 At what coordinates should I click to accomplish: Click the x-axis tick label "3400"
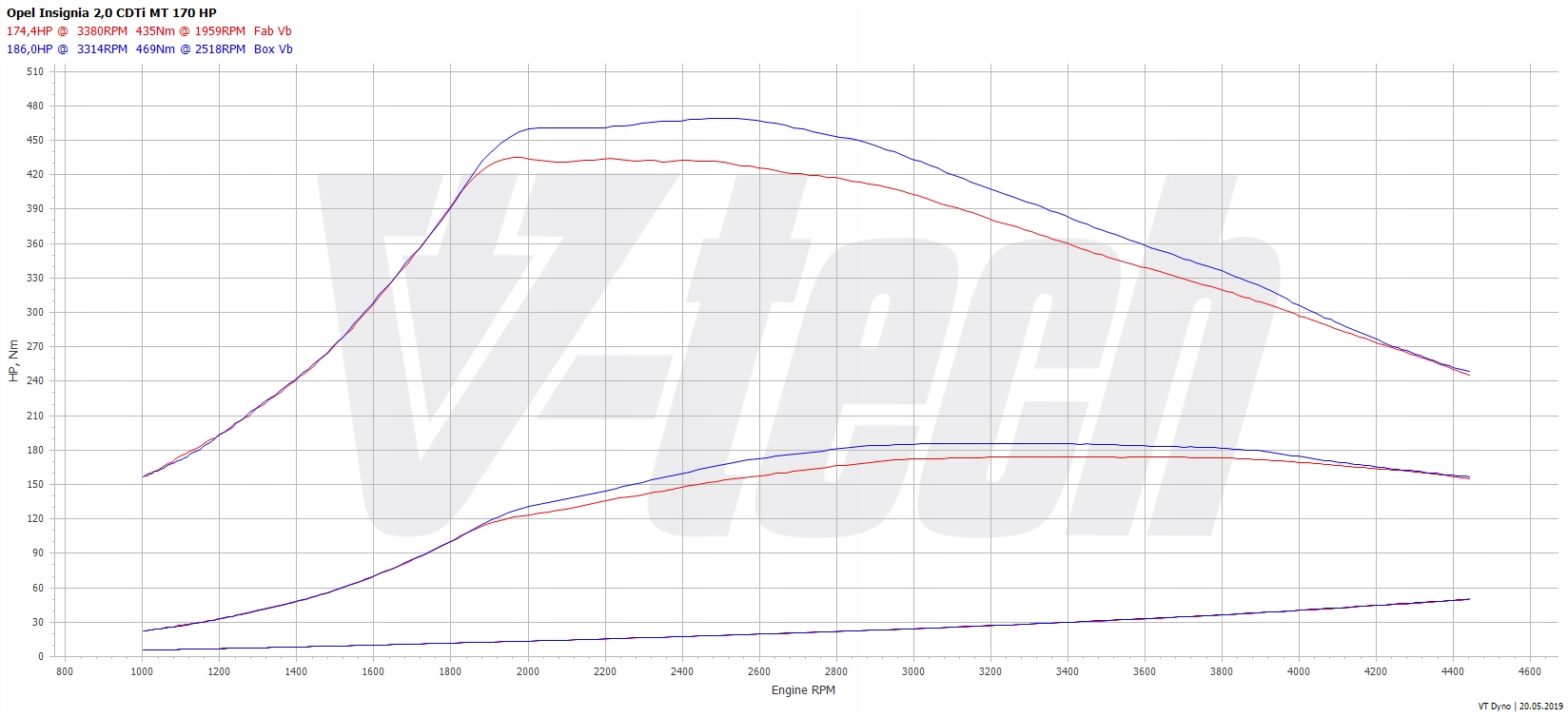pyautogui.click(x=1068, y=671)
